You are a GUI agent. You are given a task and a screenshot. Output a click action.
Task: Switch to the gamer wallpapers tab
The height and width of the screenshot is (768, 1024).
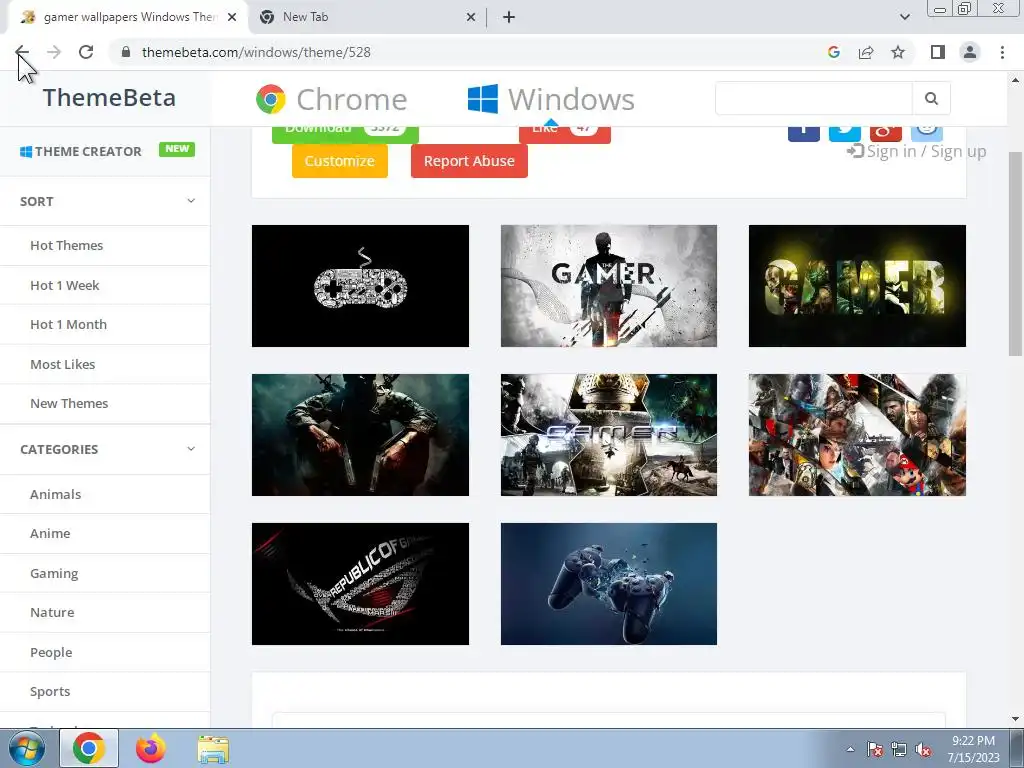[x=127, y=17]
